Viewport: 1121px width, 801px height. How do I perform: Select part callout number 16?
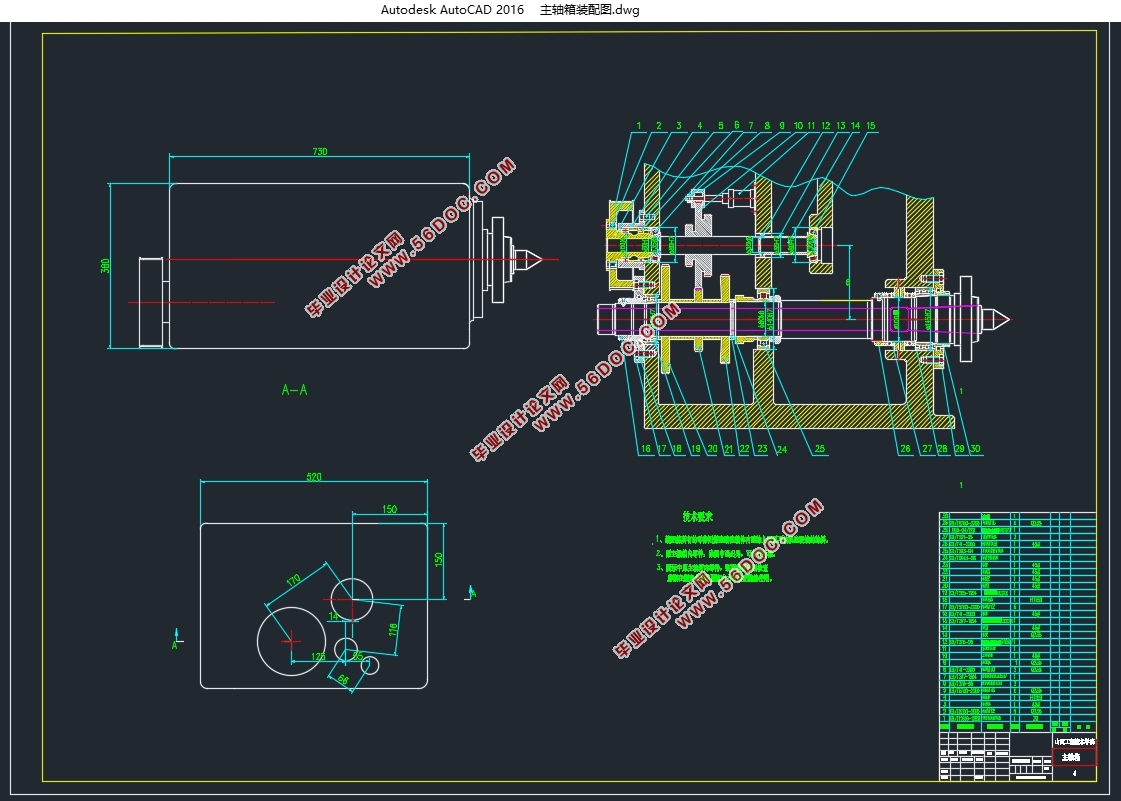(646, 449)
